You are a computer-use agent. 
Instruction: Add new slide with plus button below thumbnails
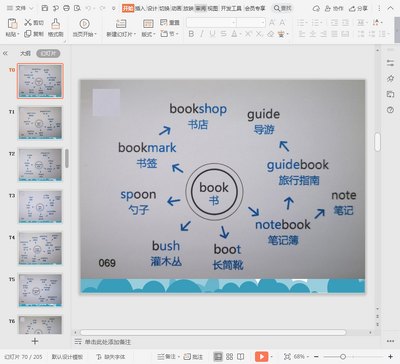click(x=35, y=341)
